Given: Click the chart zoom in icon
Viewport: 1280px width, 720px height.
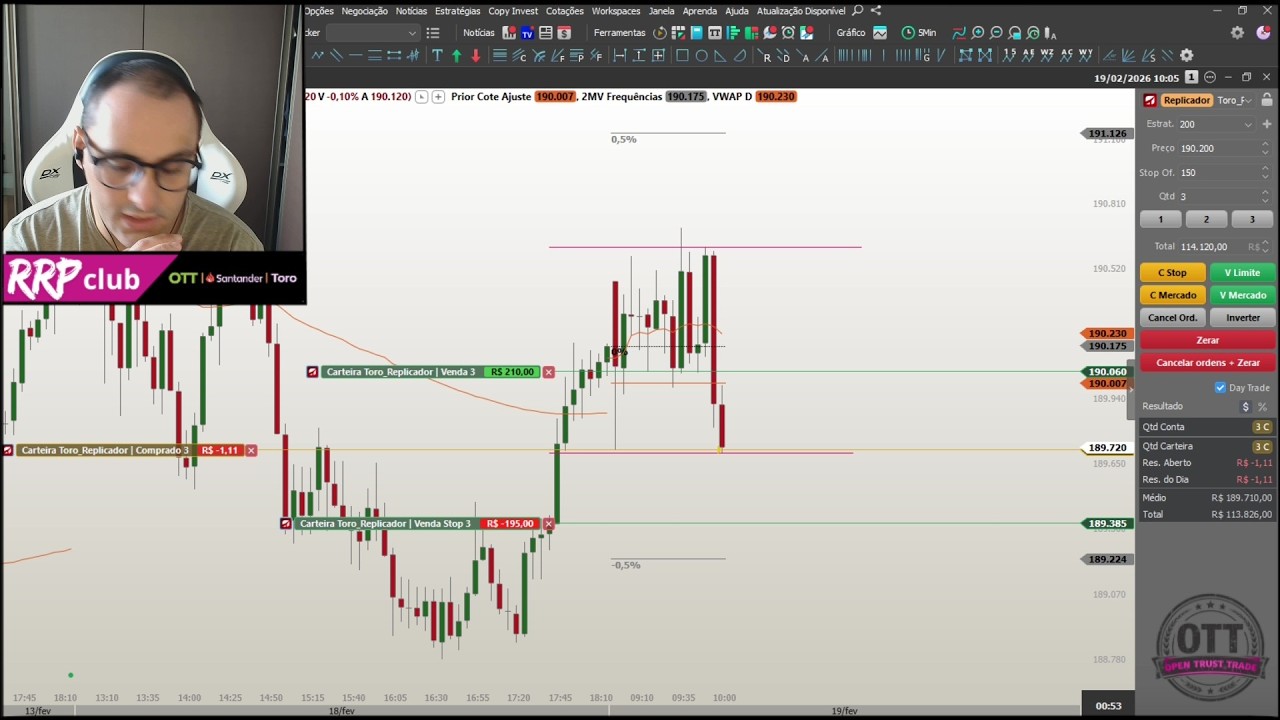Looking at the screenshot, I should coord(978,33).
